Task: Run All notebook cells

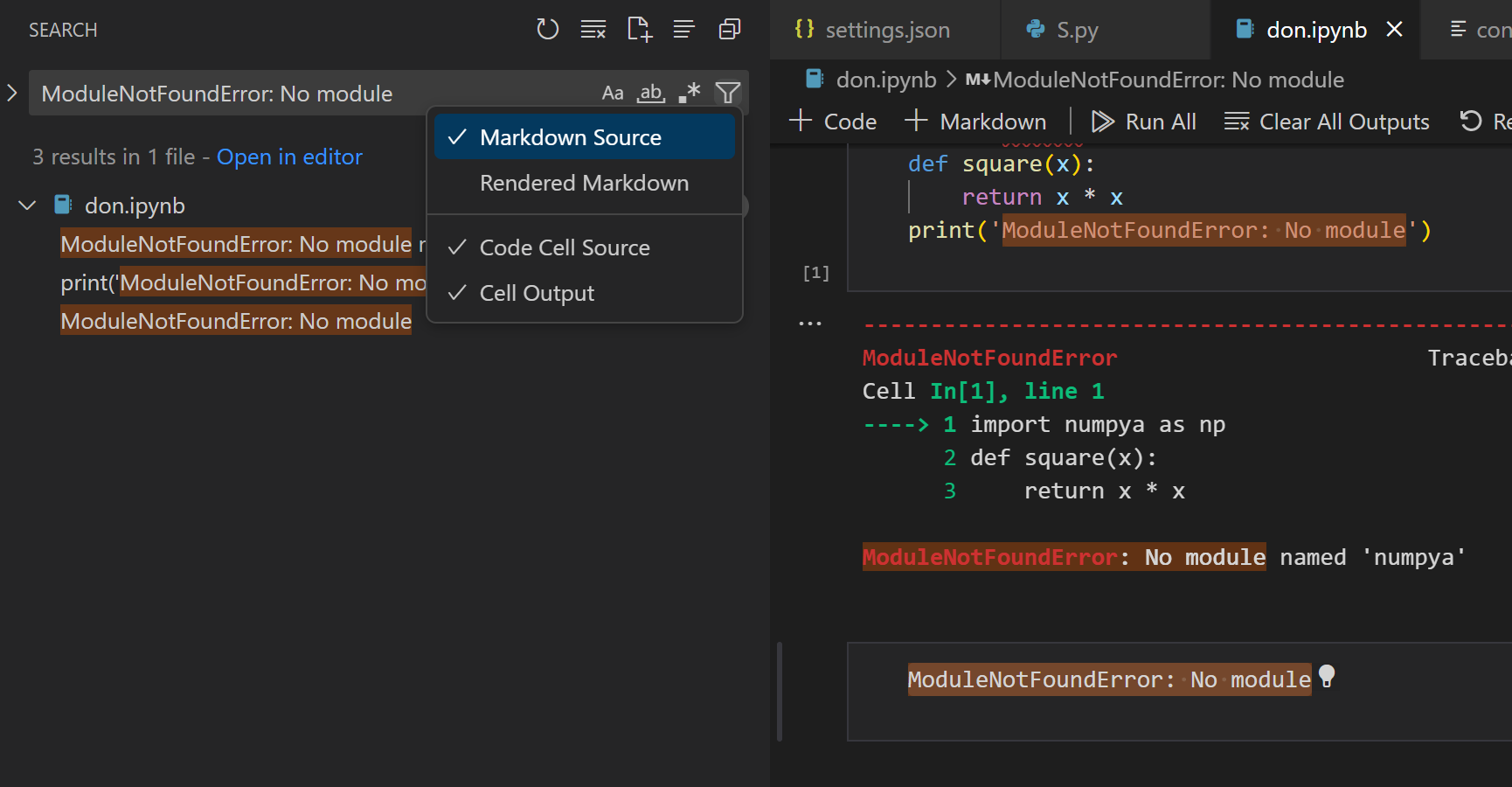Action: point(1144,122)
